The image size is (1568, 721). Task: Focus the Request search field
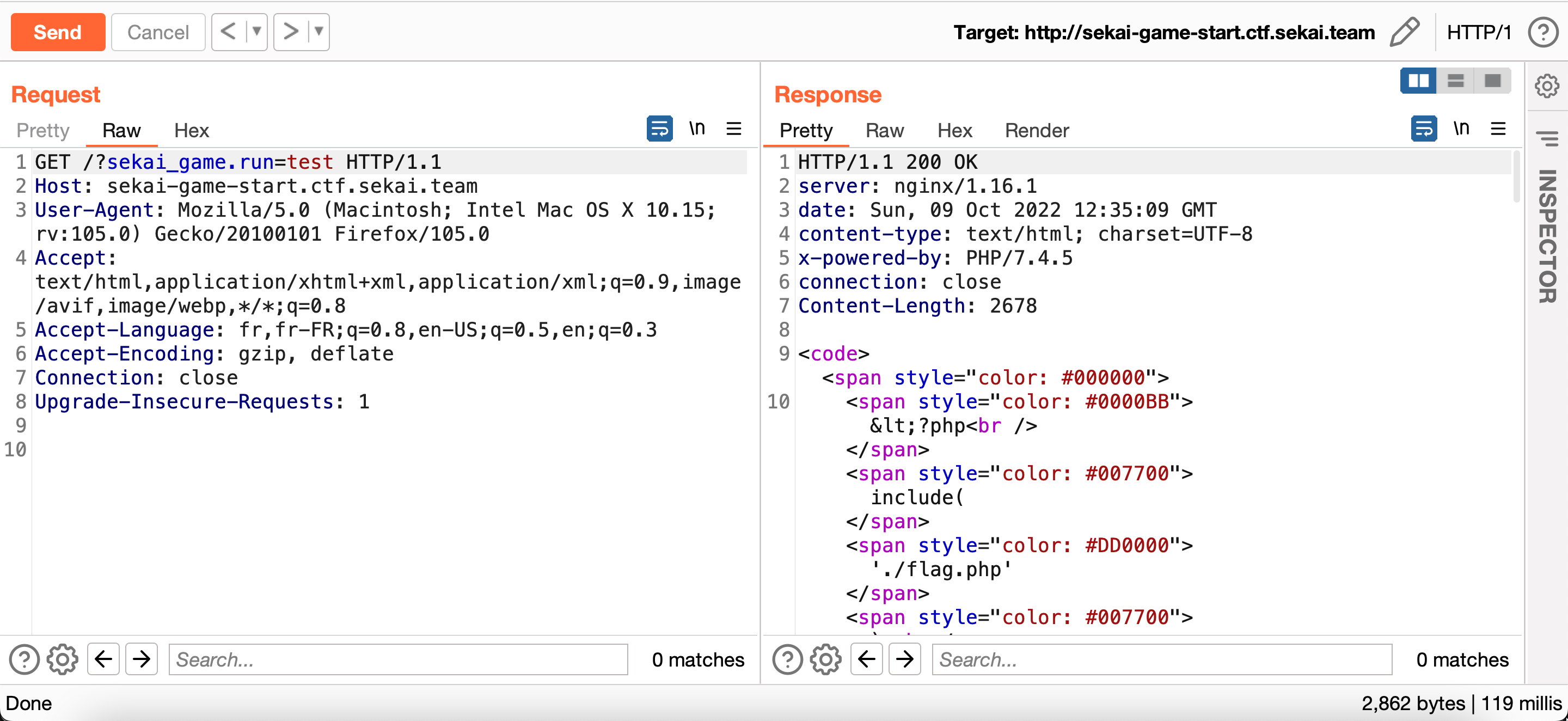point(398,659)
